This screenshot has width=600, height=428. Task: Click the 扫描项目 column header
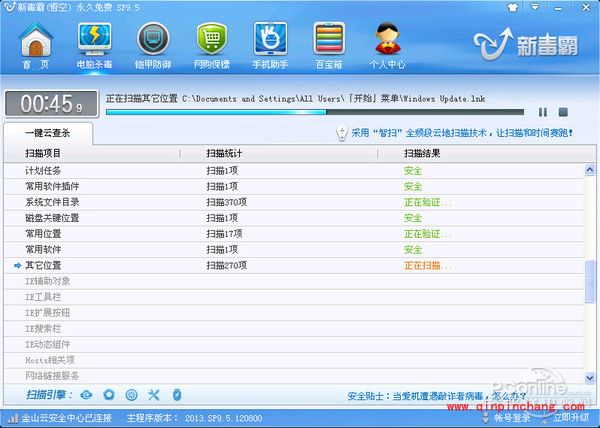point(43,153)
